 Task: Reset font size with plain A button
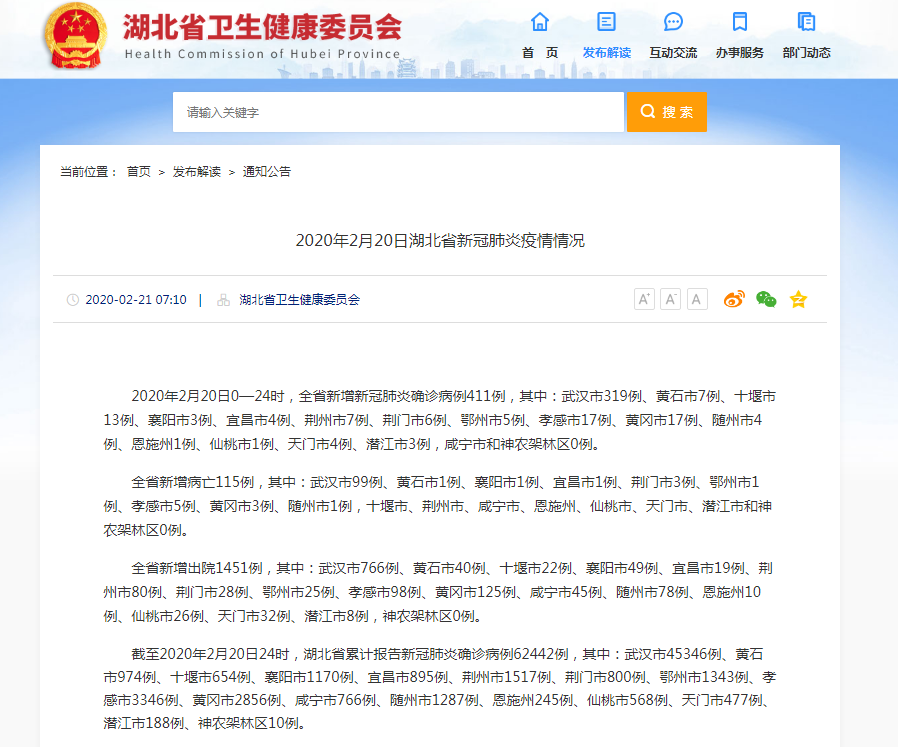(x=697, y=299)
